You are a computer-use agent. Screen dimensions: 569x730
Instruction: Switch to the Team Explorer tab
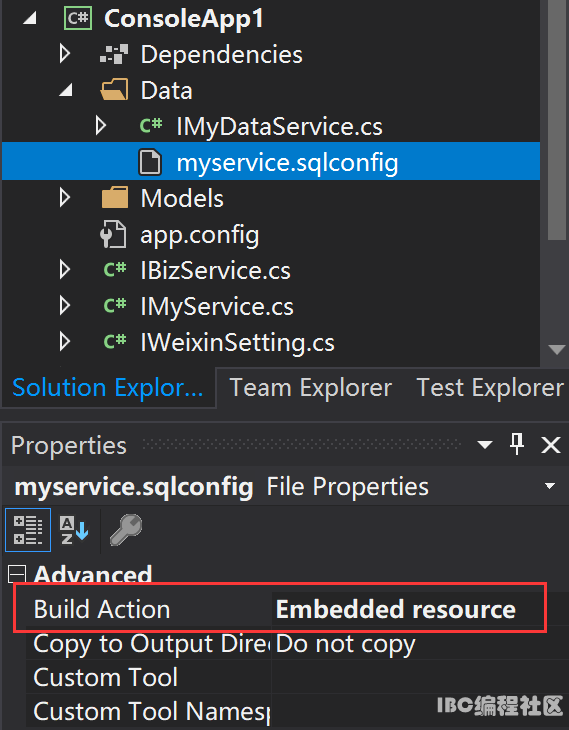(311, 387)
